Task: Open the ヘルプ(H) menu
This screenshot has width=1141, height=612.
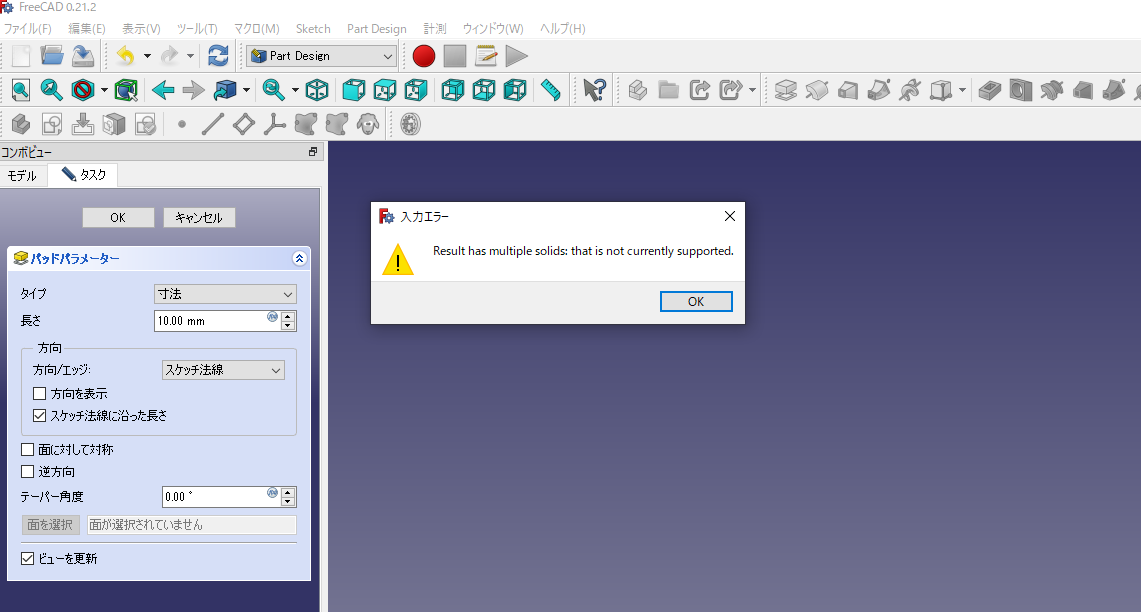Action: coord(562,28)
